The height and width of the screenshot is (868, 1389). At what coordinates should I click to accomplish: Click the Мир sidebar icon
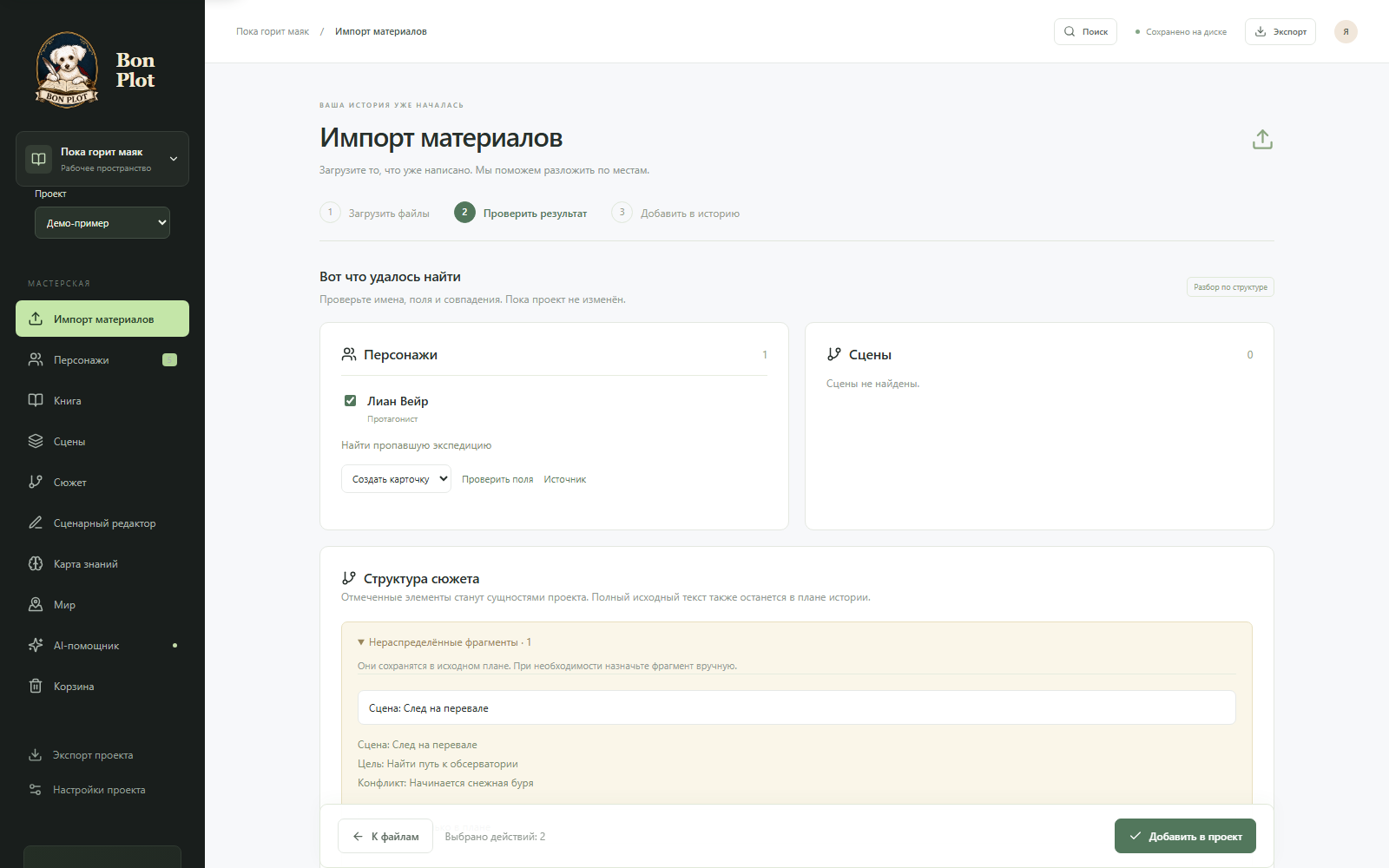pos(36,604)
